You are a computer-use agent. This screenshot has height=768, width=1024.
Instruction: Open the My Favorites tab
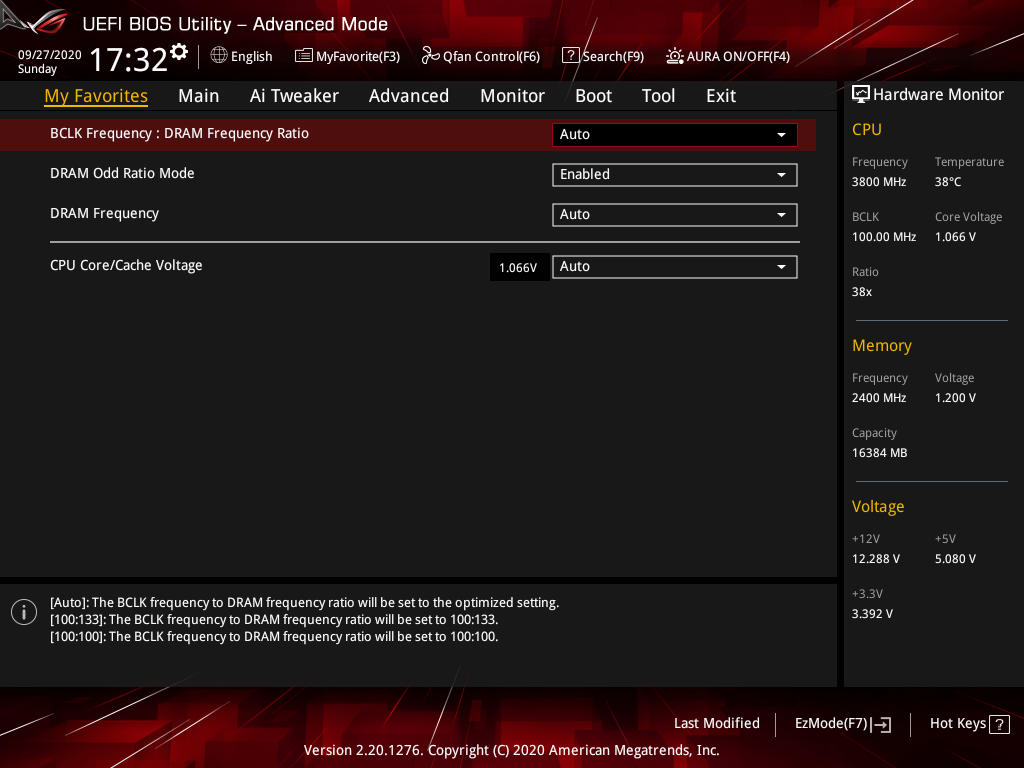click(x=96, y=96)
